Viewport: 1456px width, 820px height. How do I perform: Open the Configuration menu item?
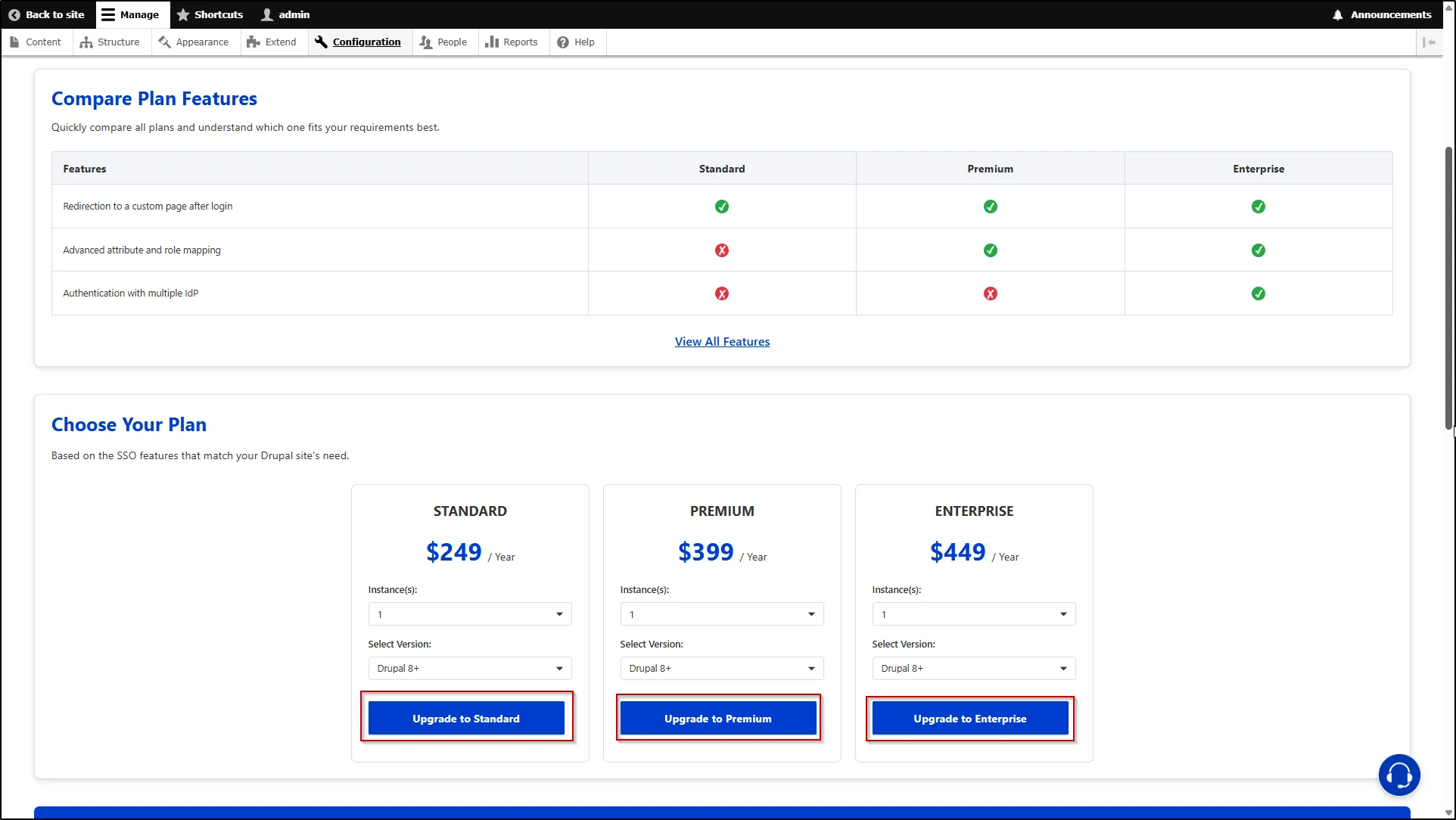point(366,42)
